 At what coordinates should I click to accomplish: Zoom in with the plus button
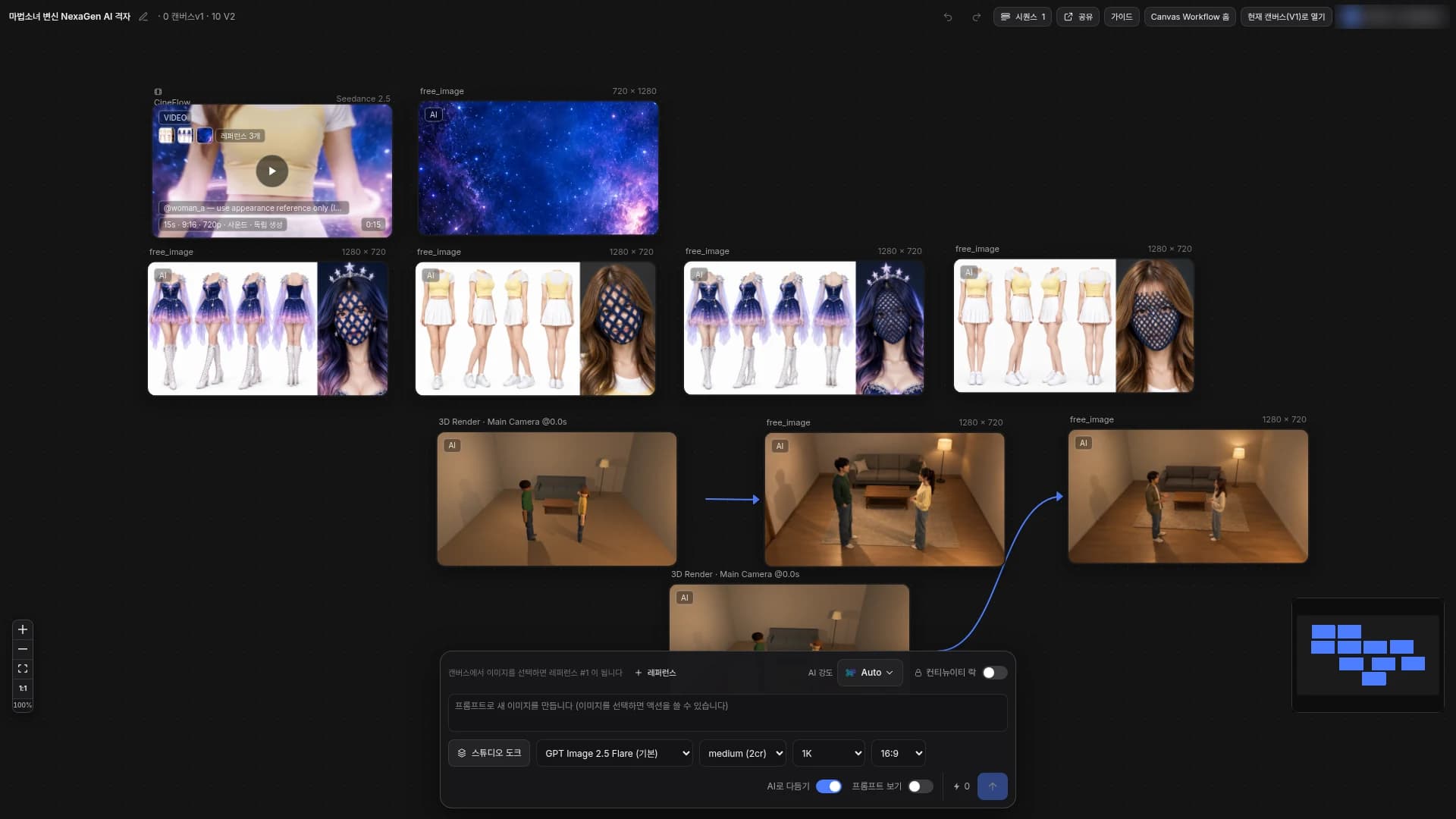(23, 629)
